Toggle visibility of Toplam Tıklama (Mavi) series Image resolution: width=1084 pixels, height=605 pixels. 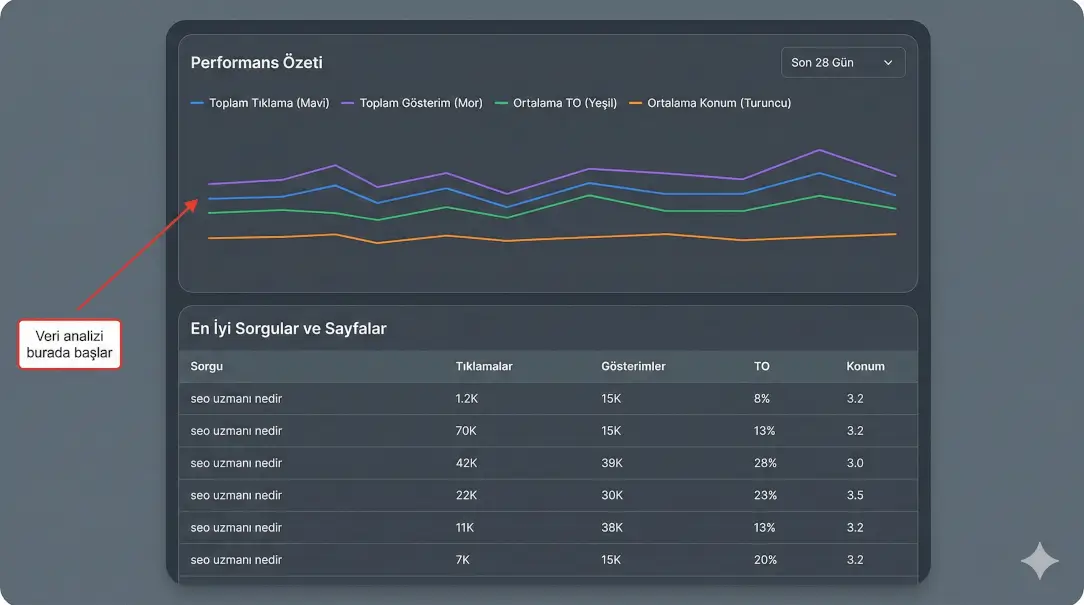[260, 102]
